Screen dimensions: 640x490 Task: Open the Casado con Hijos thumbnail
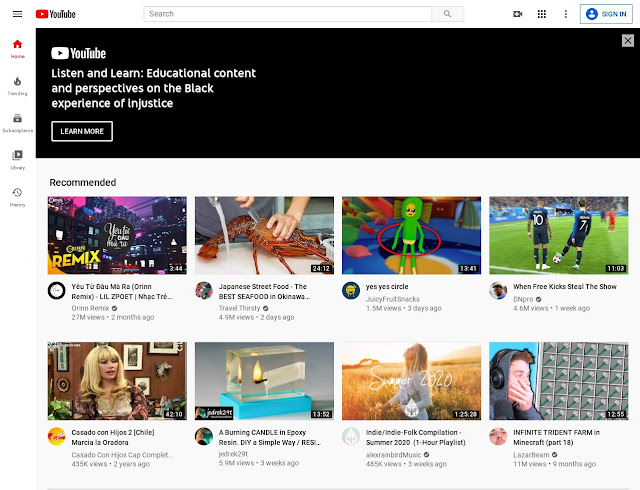[117, 381]
